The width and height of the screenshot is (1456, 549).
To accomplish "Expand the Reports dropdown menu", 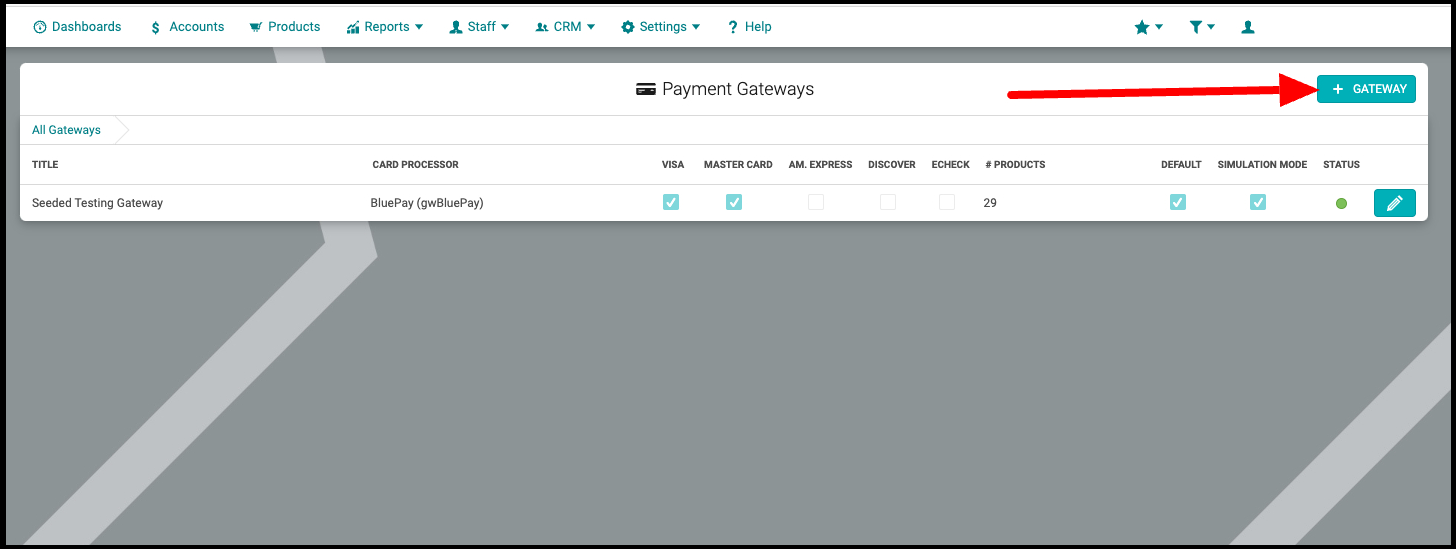I will coord(385,27).
